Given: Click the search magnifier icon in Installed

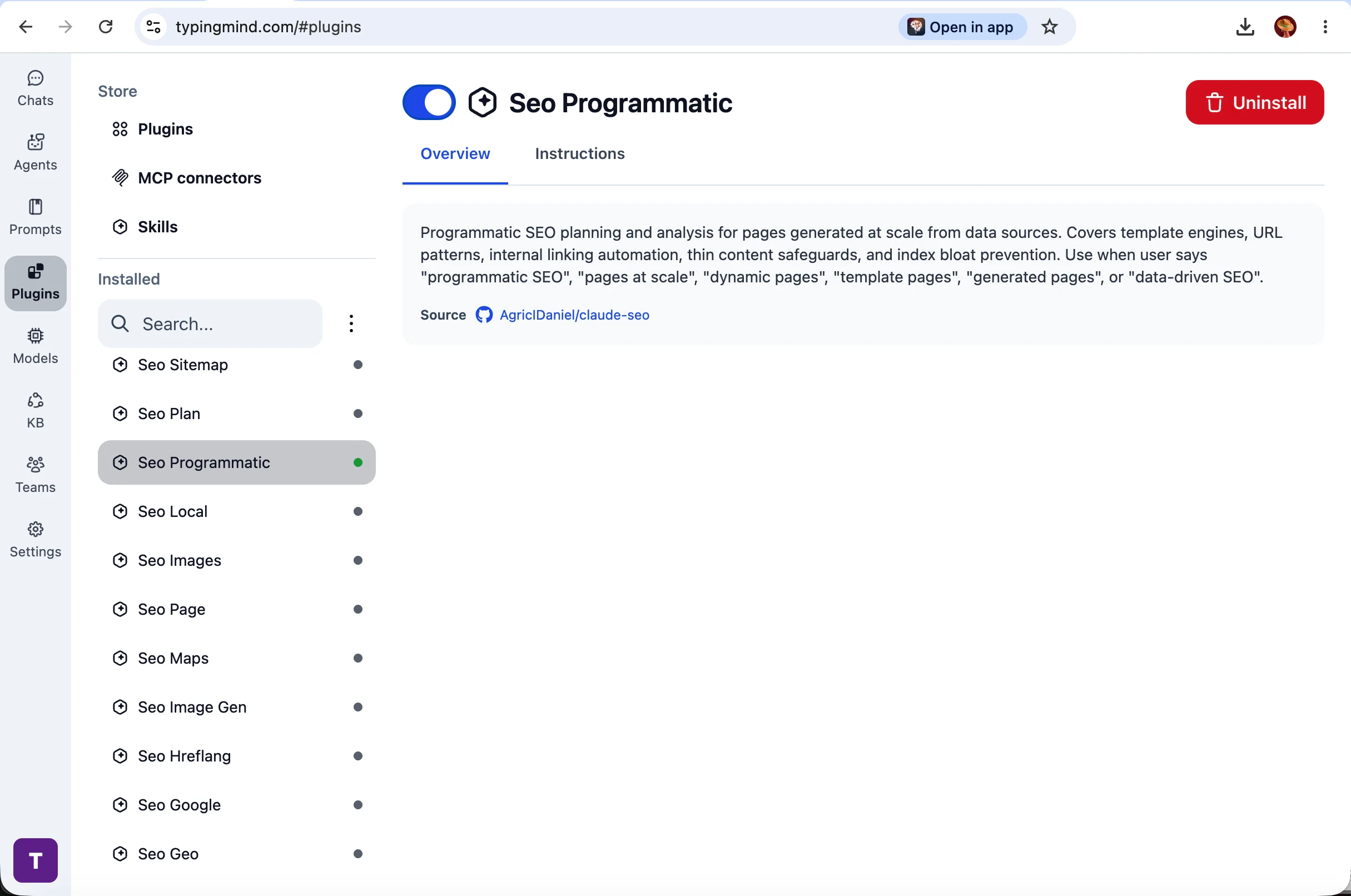Looking at the screenshot, I should pyautogui.click(x=120, y=324).
